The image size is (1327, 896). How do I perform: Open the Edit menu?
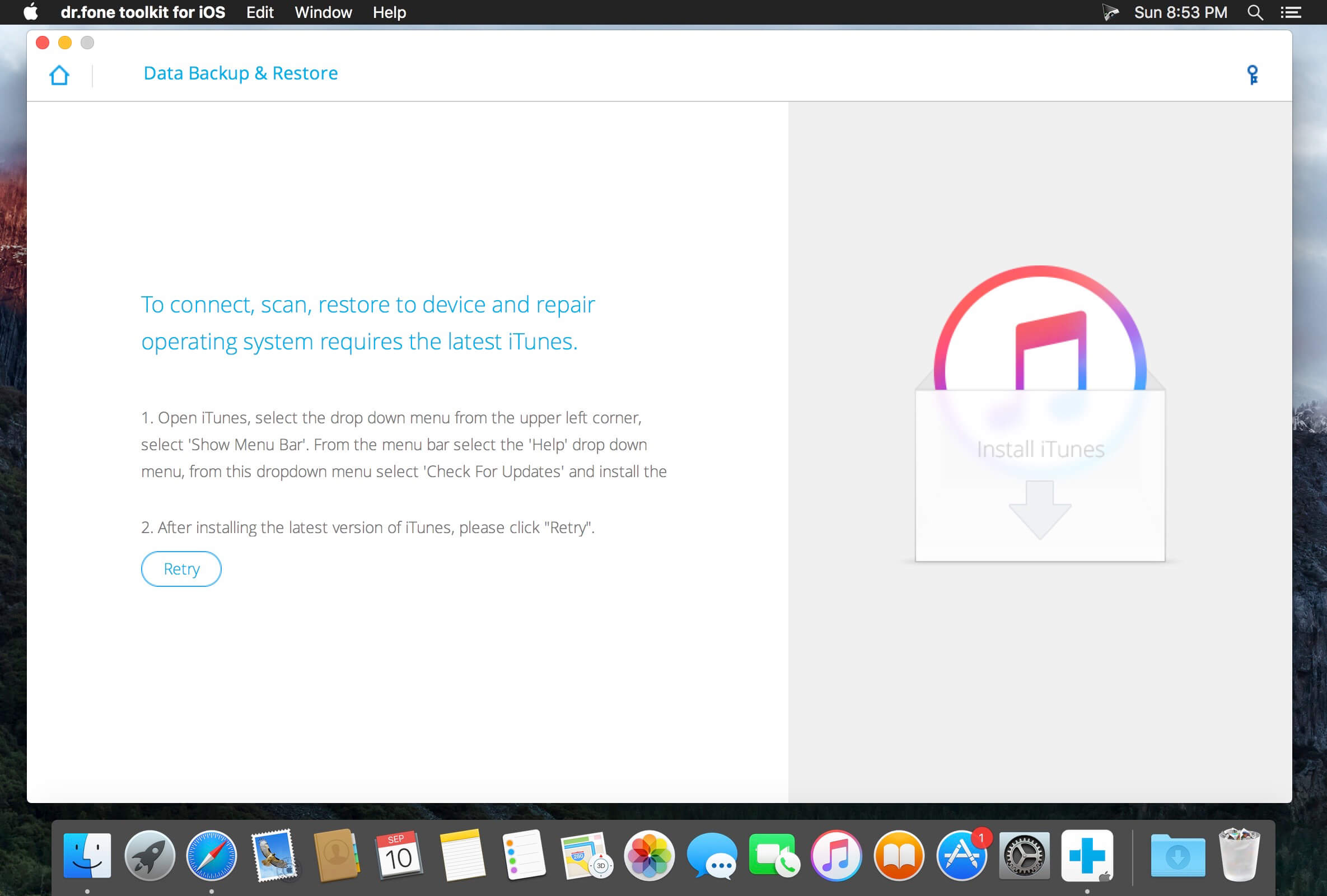coord(260,12)
